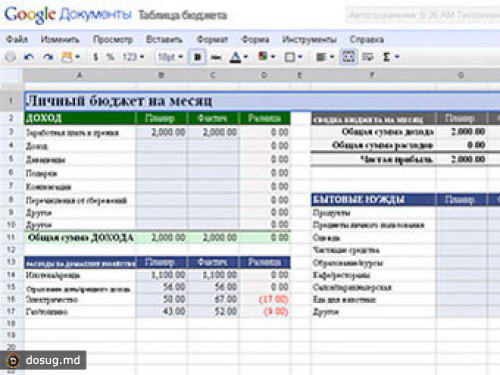Click the title cell Личный бюджет на месяц
Viewport: 500px width, 375px height.
(x=262, y=101)
